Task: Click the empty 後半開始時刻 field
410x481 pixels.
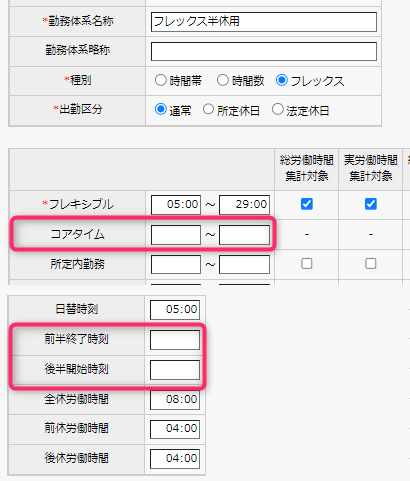Action: [175, 370]
